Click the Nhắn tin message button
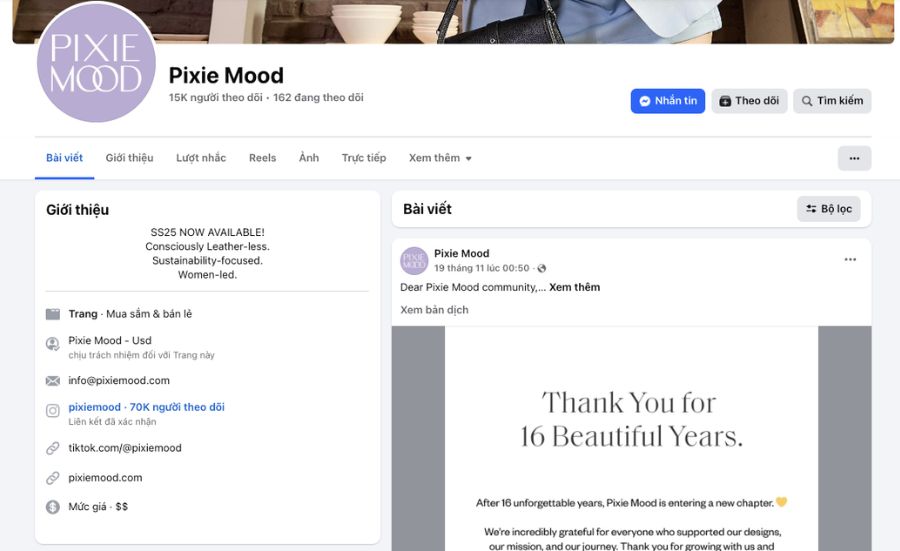The width and height of the screenshot is (900, 551). [668, 101]
